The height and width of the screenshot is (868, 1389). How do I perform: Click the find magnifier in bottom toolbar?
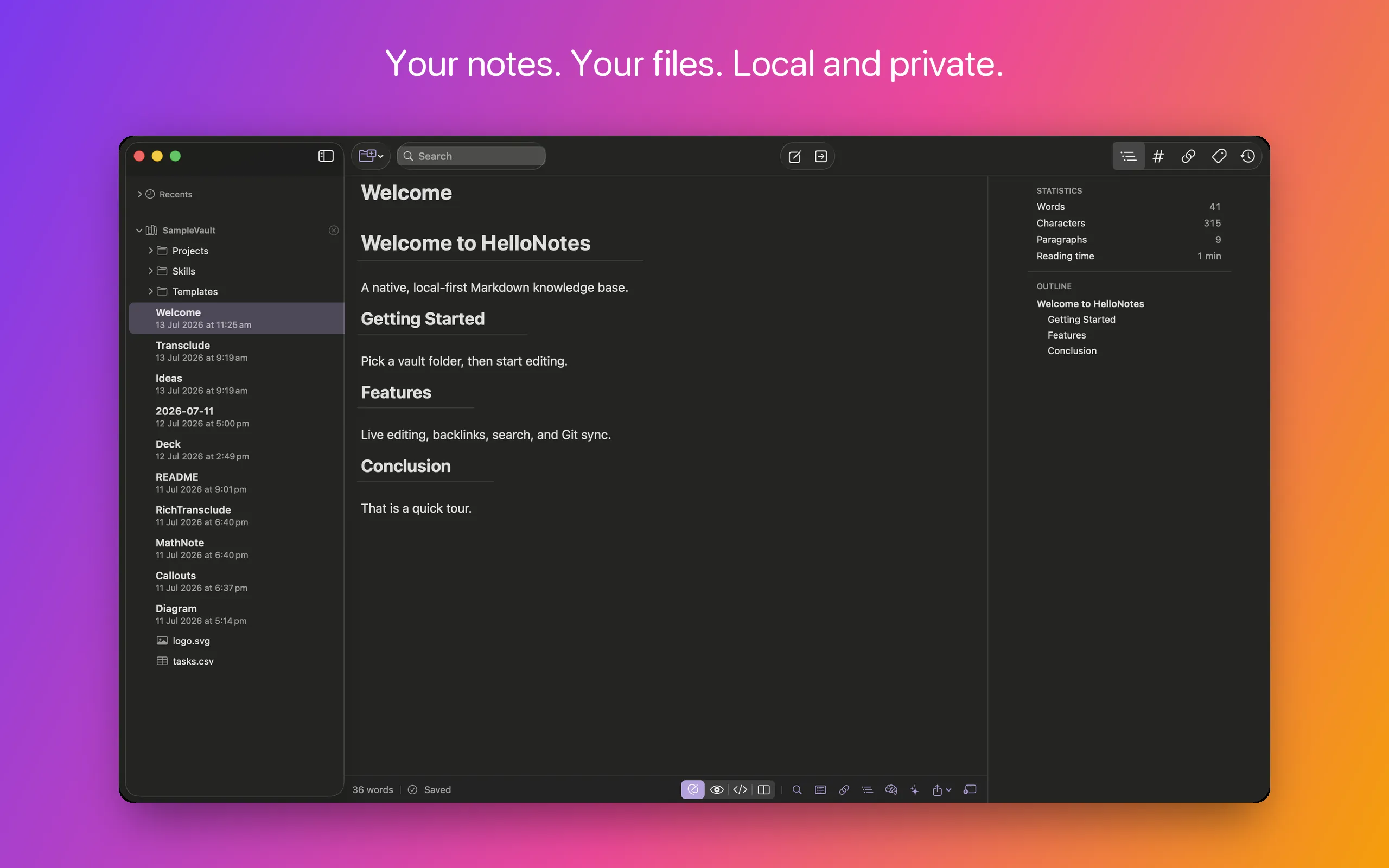797,790
